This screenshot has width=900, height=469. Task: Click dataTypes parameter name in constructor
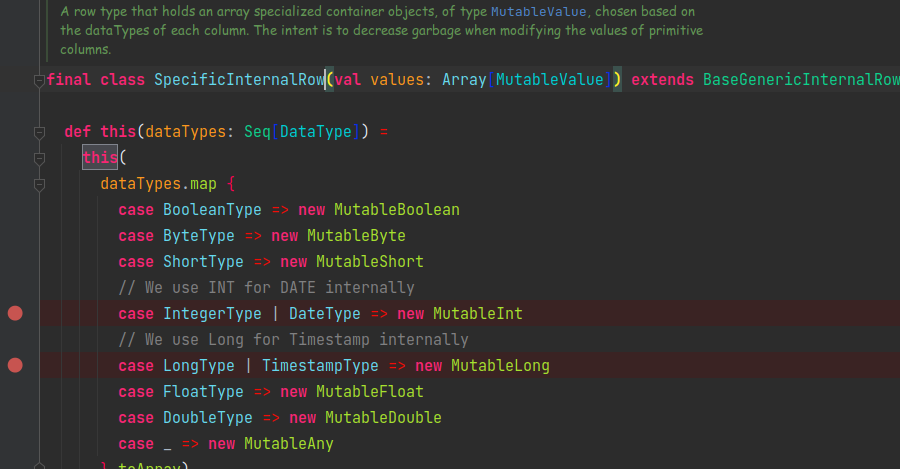pos(185,131)
